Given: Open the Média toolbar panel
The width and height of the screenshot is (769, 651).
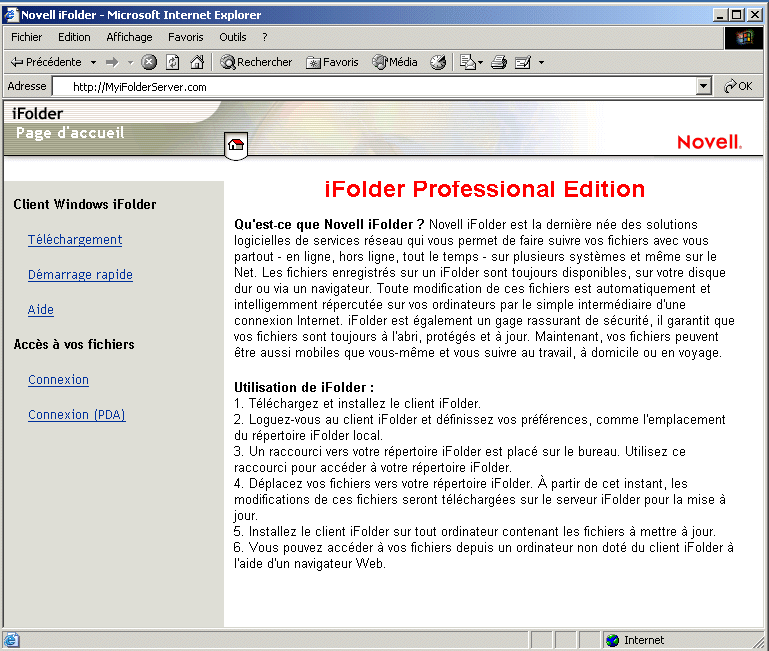Looking at the screenshot, I should tap(395, 62).
